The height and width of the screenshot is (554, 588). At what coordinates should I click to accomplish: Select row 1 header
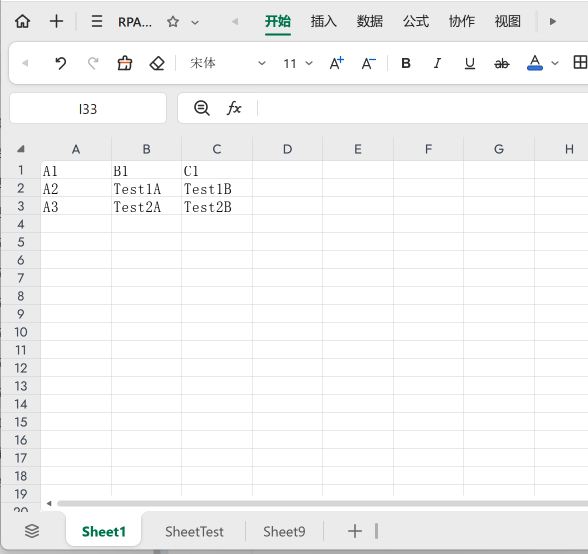[x=21, y=170]
